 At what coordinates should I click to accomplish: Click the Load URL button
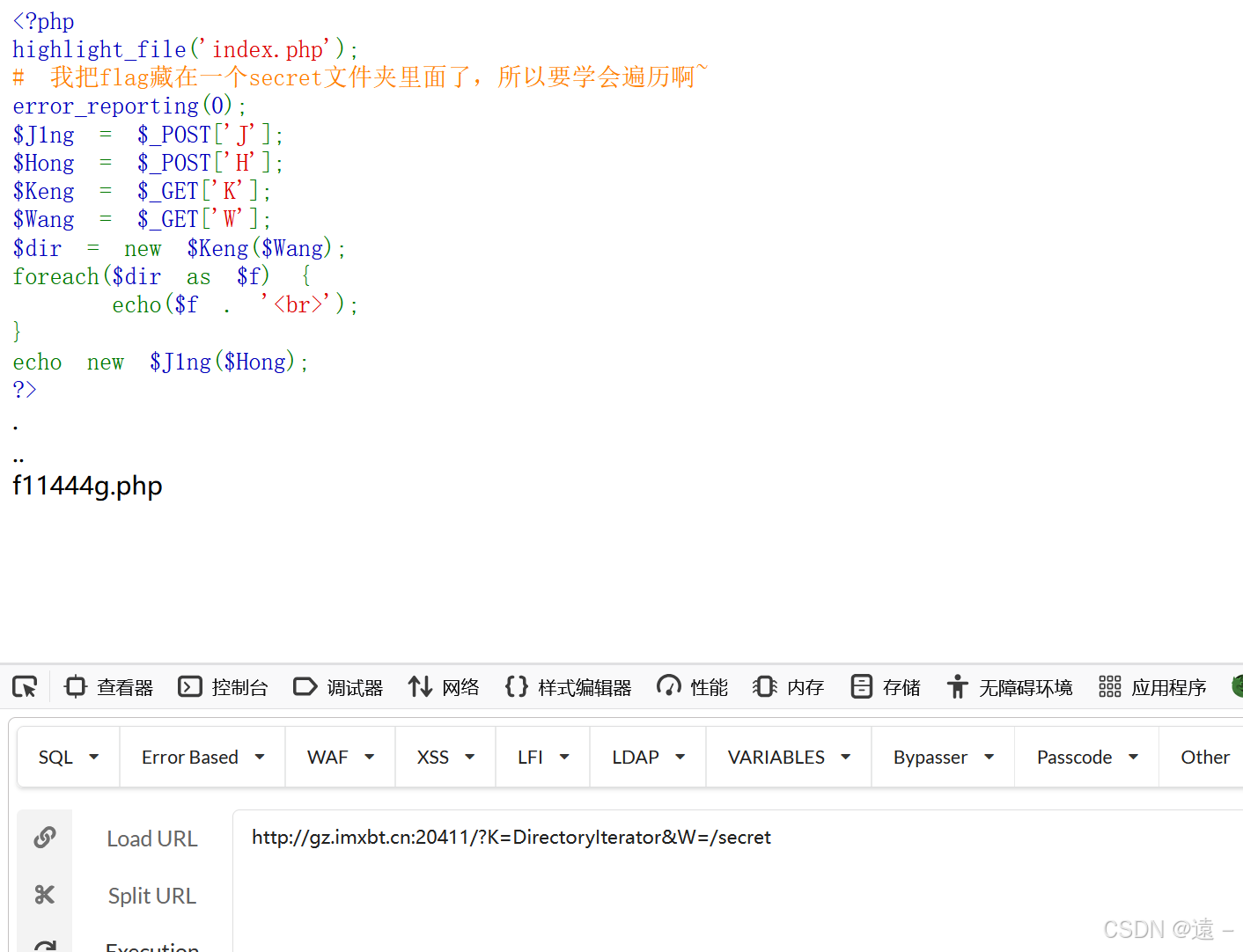151,837
